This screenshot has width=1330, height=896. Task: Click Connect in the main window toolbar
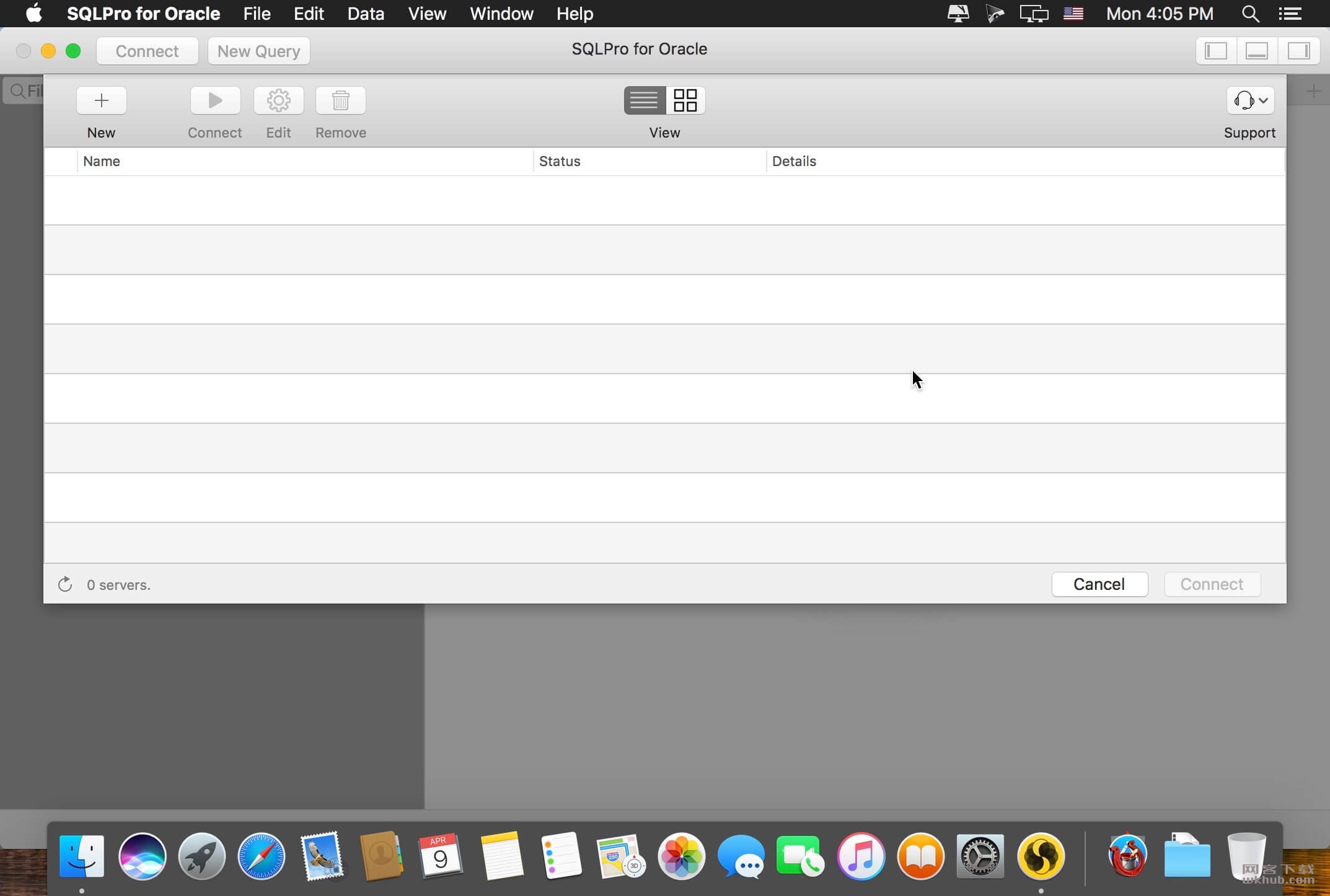point(148,51)
